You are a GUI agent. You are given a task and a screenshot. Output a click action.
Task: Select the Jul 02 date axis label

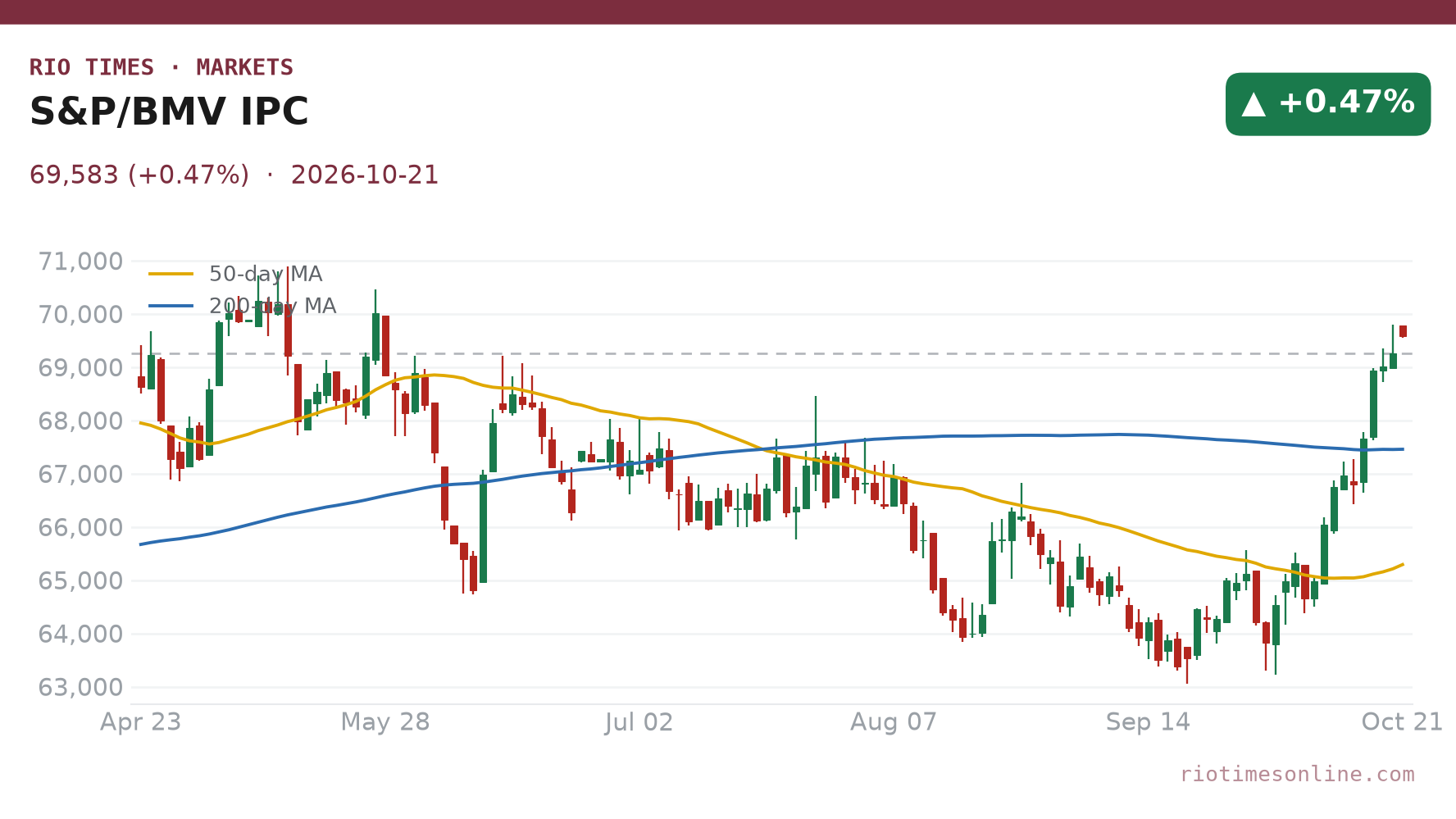(x=639, y=722)
